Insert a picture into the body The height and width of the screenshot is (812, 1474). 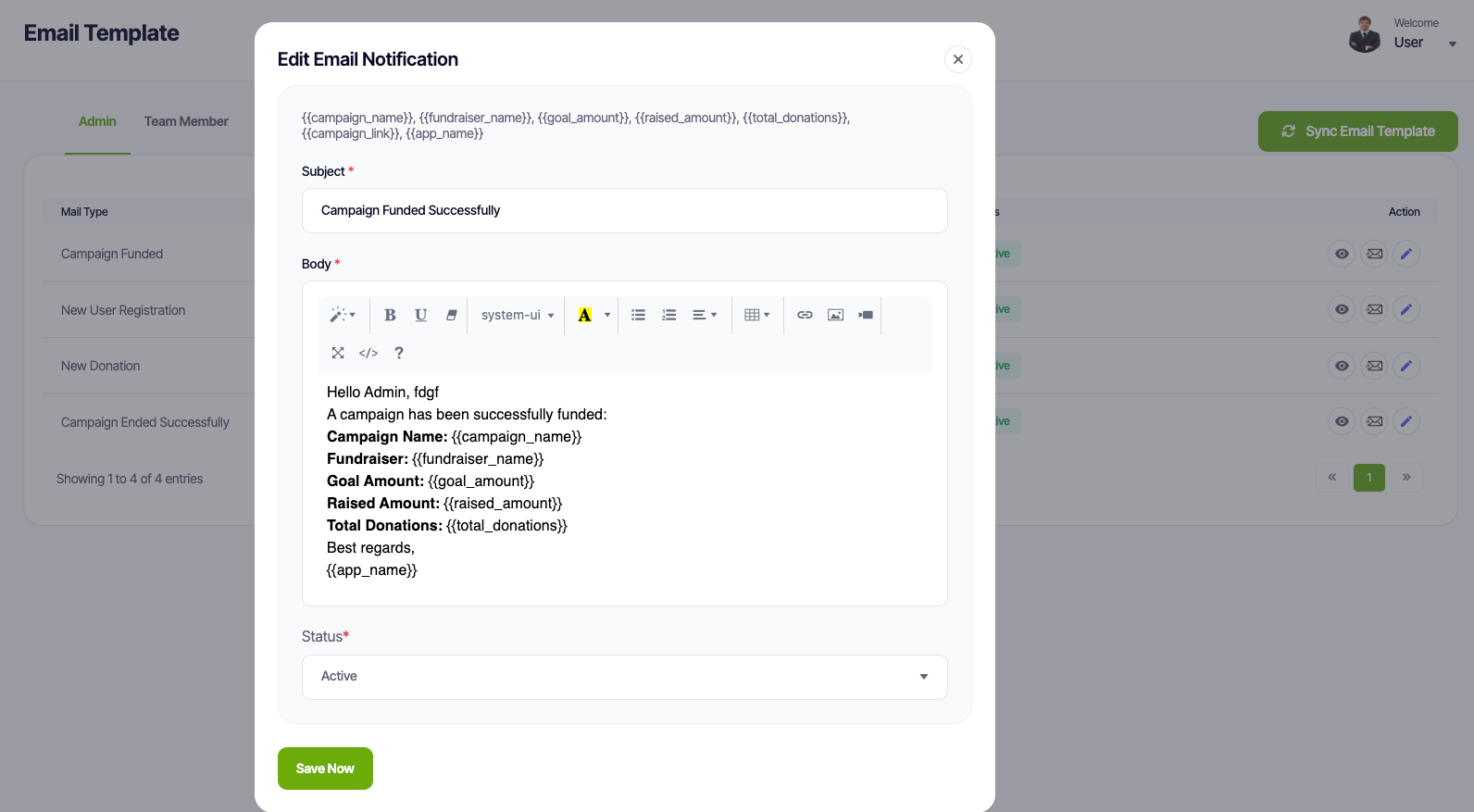[835, 315]
